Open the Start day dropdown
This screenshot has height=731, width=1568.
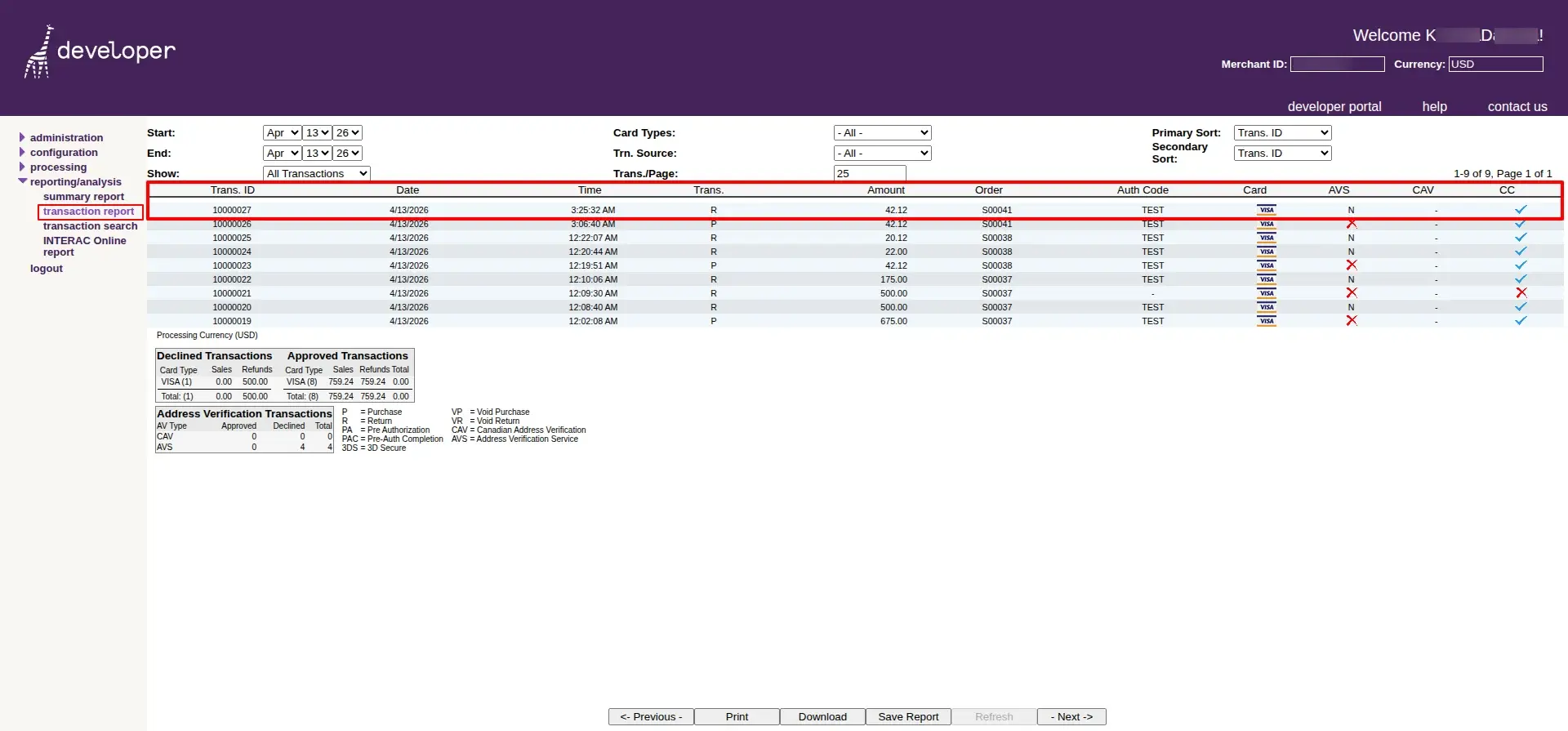317,132
